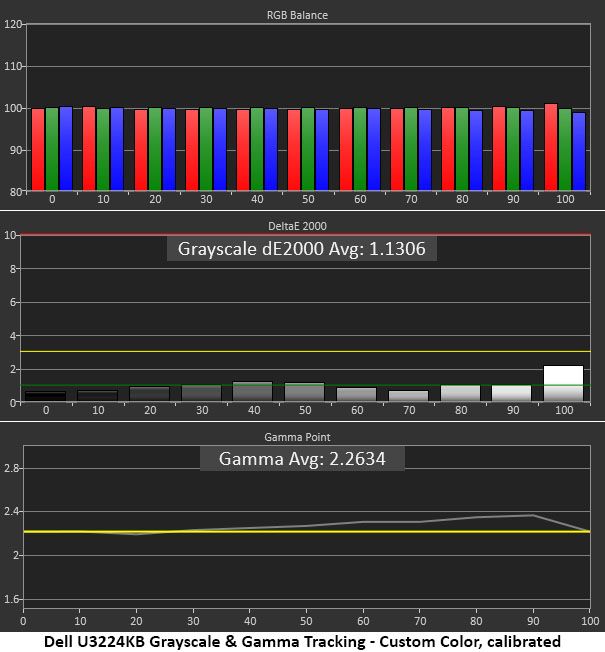Screen dimensions: 605x652
Task: Select the white DeltaE bar at 100
Action: click(x=563, y=383)
